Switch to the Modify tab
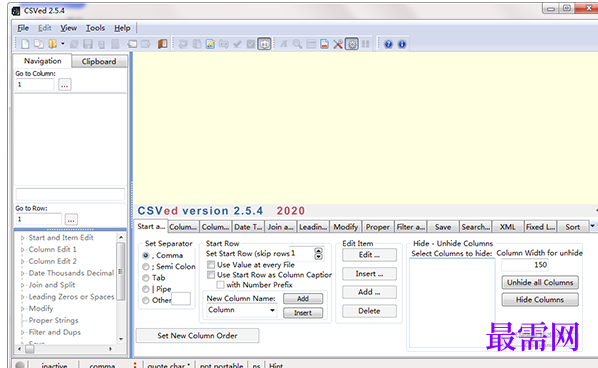The image size is (598, 368). point(346,227)
